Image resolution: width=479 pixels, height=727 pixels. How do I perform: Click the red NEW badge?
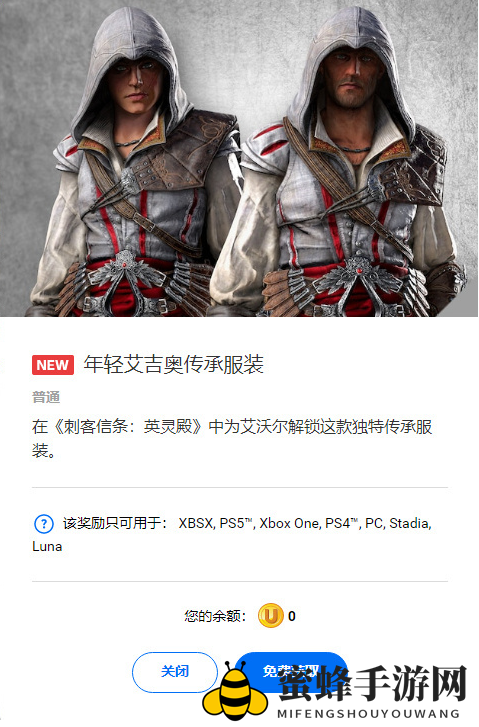click(x=53, y=365)
